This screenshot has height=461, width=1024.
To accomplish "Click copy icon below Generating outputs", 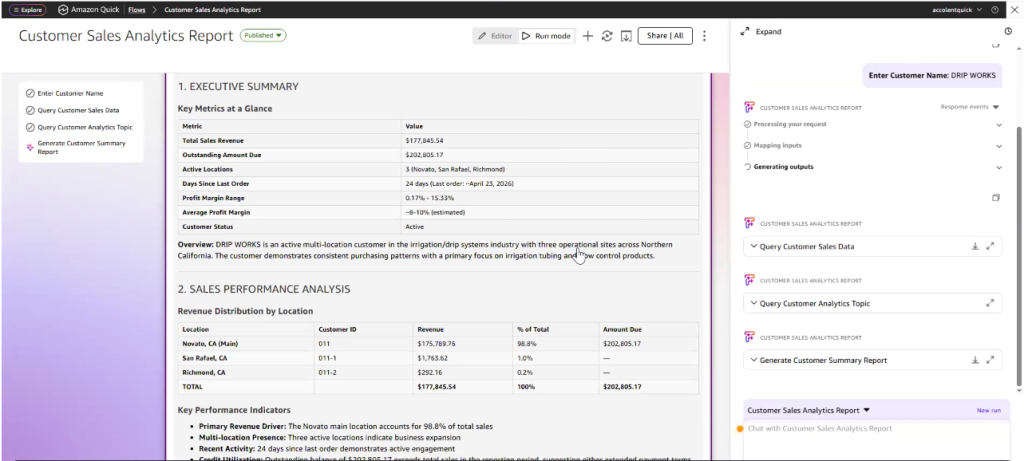I will [995, 198].
